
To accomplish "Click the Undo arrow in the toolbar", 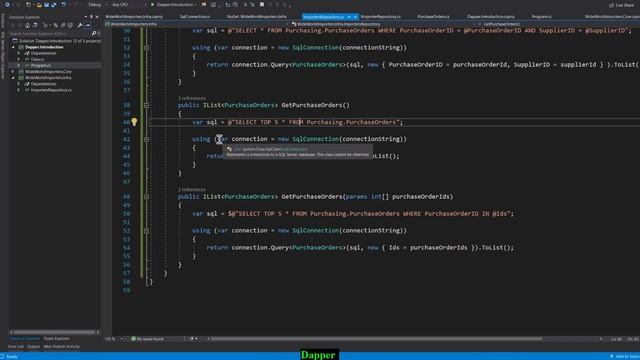I will click(x=63, y=5).
